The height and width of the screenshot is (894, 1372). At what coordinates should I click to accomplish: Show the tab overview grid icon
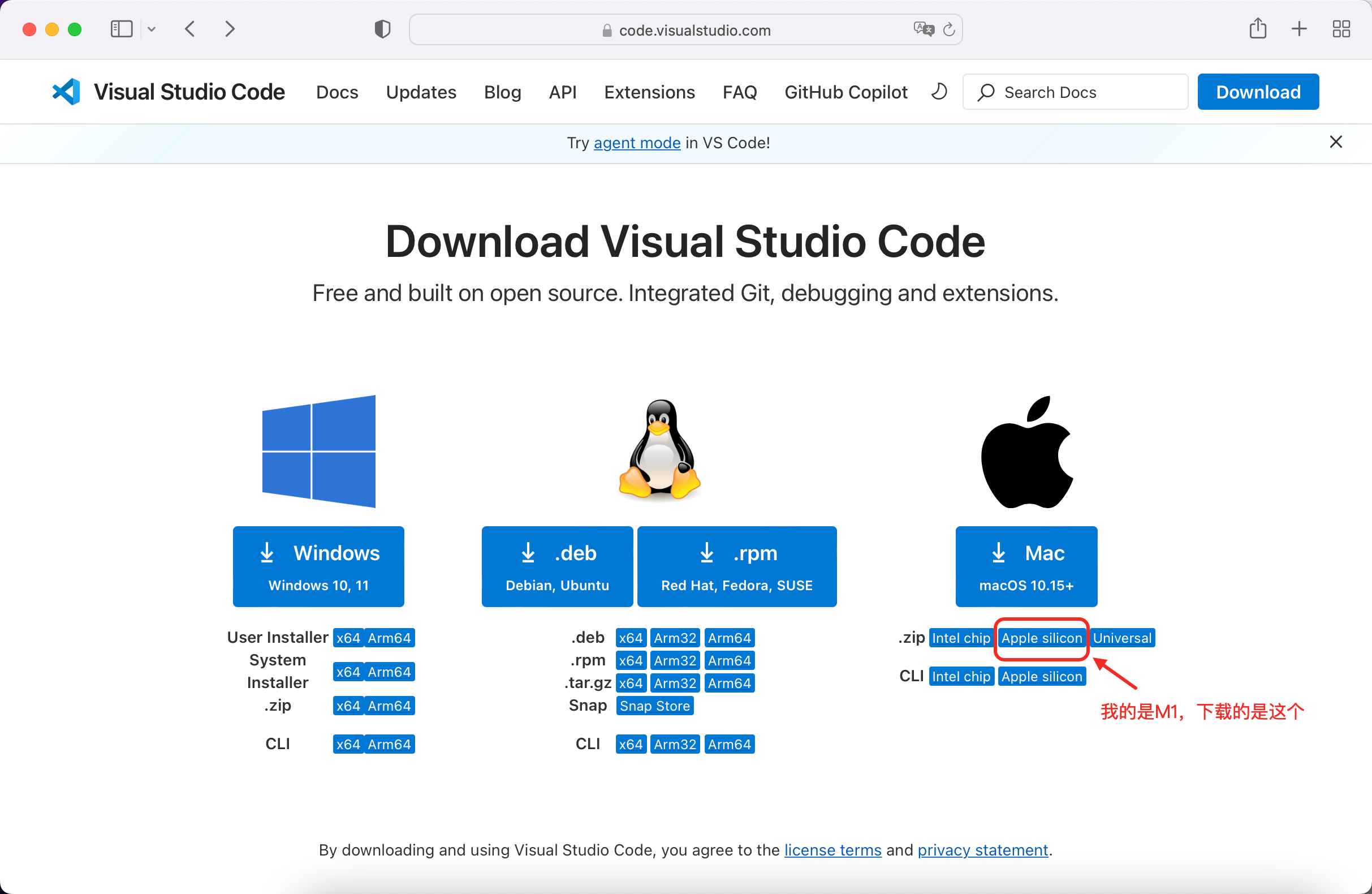point(1341,29)
